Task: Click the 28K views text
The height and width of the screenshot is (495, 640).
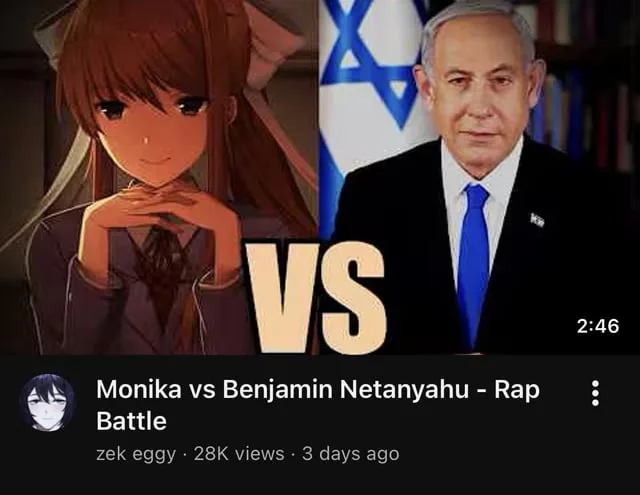Action: coord(239,453)
